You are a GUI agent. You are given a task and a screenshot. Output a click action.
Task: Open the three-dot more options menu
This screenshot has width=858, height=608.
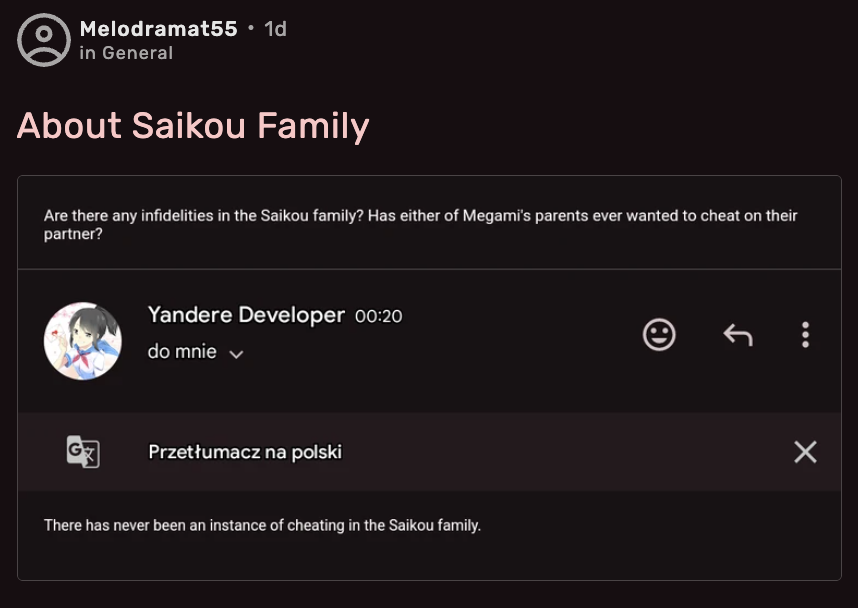pyautogui.click(x=805, y=335)
